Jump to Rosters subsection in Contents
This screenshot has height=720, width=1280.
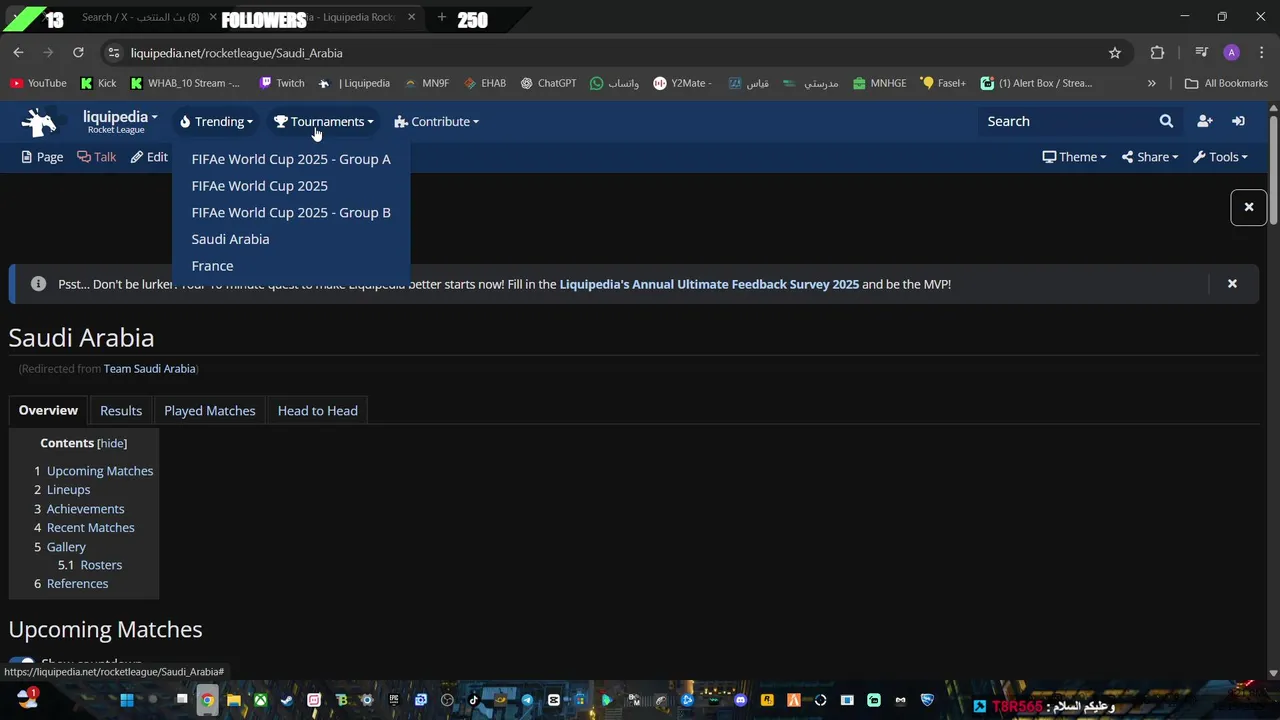pyautogui.click(x=101, y=565)
